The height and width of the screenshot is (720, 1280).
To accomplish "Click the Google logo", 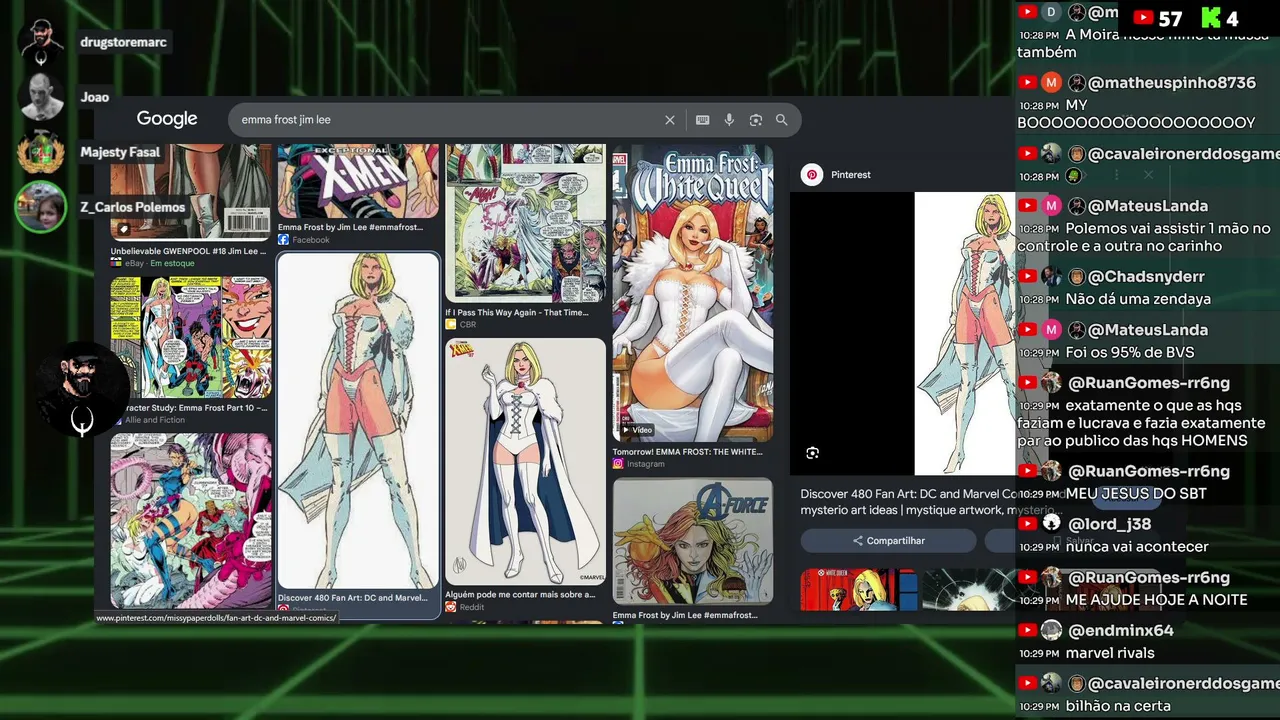I will pyautogui.click(x=167, y=119).
